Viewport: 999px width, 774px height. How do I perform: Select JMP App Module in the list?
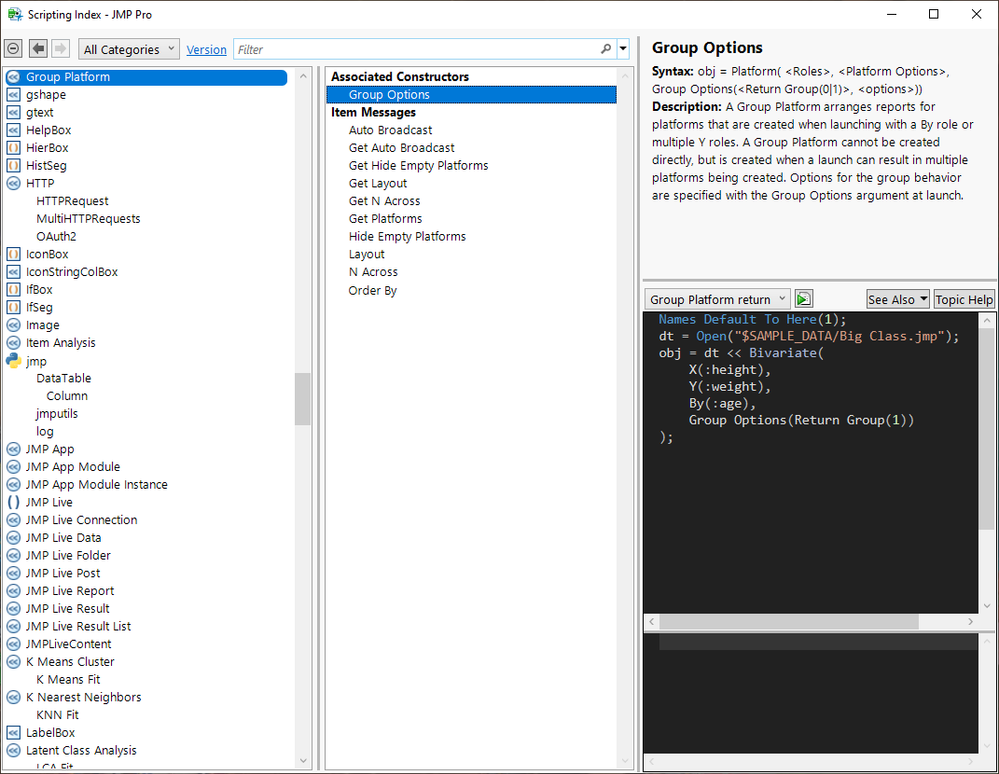[73, 467]
